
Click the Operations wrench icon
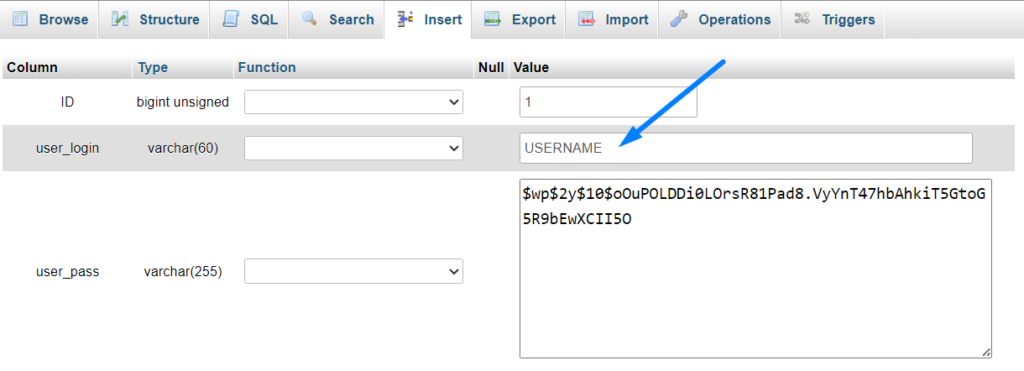tap(680, 19)
